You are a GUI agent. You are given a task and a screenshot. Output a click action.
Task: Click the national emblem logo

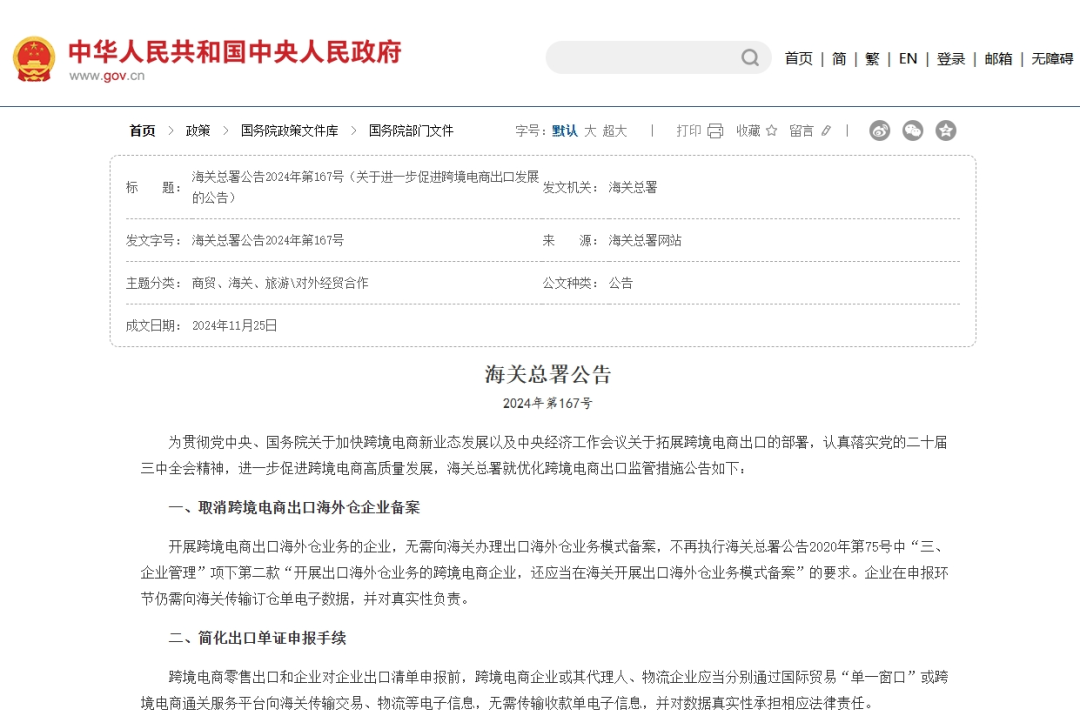pyautogui.click(x=34, y=59)
